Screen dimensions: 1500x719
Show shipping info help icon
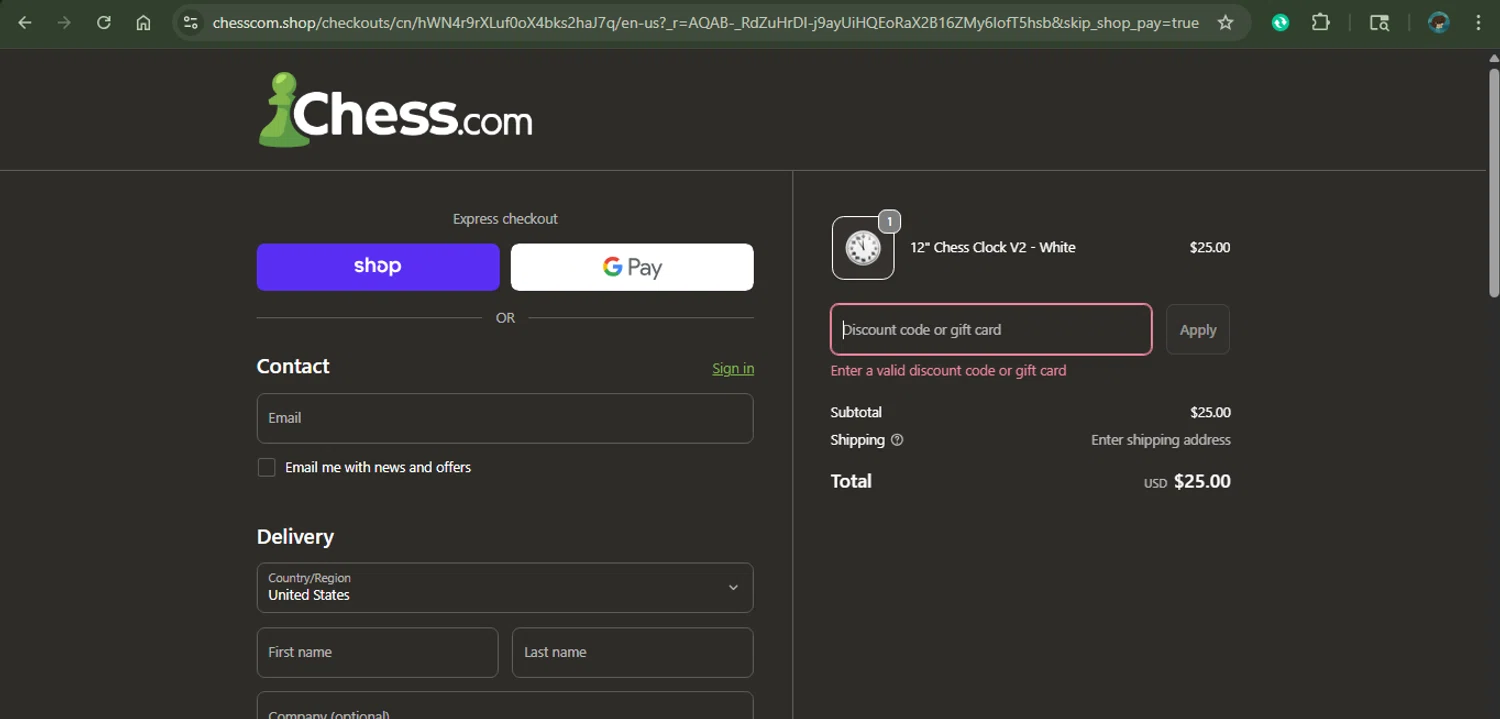(897, 440)
